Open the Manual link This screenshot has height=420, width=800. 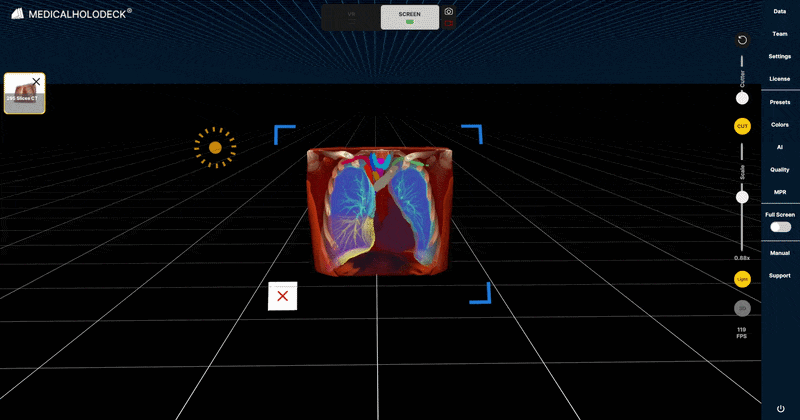(779, 253)
